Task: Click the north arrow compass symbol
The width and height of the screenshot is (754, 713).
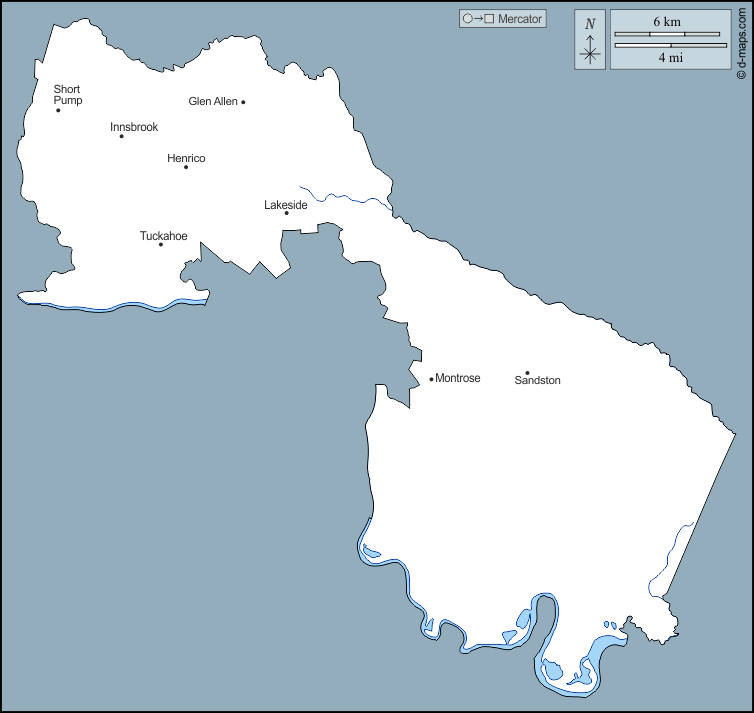Action: [x=590, y=39]
